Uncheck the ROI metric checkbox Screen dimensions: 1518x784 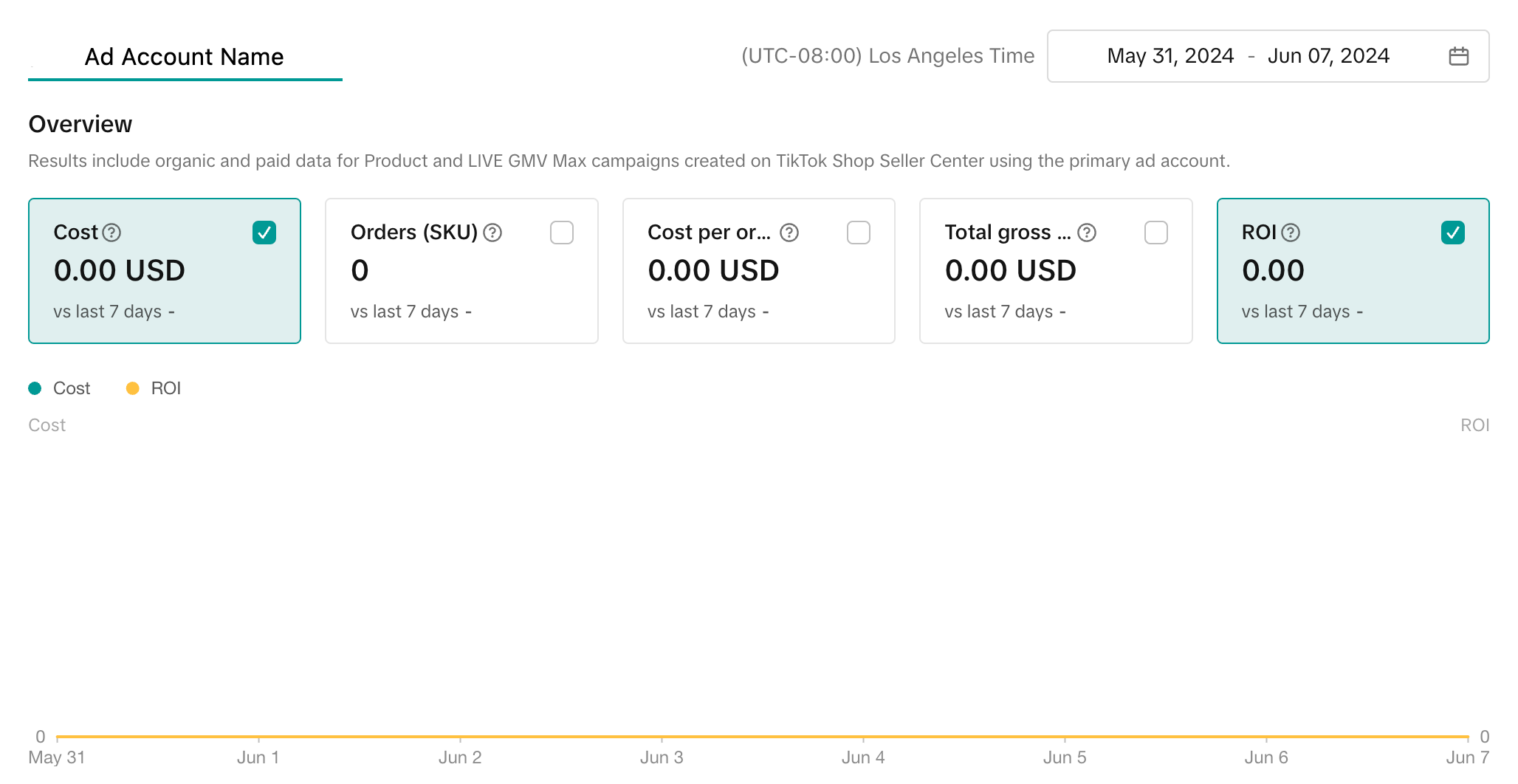(x=1453, y=233)
